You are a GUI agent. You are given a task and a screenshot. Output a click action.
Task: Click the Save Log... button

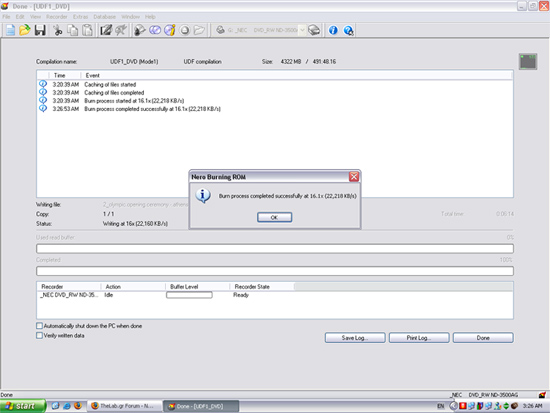[x=355, y=338]
